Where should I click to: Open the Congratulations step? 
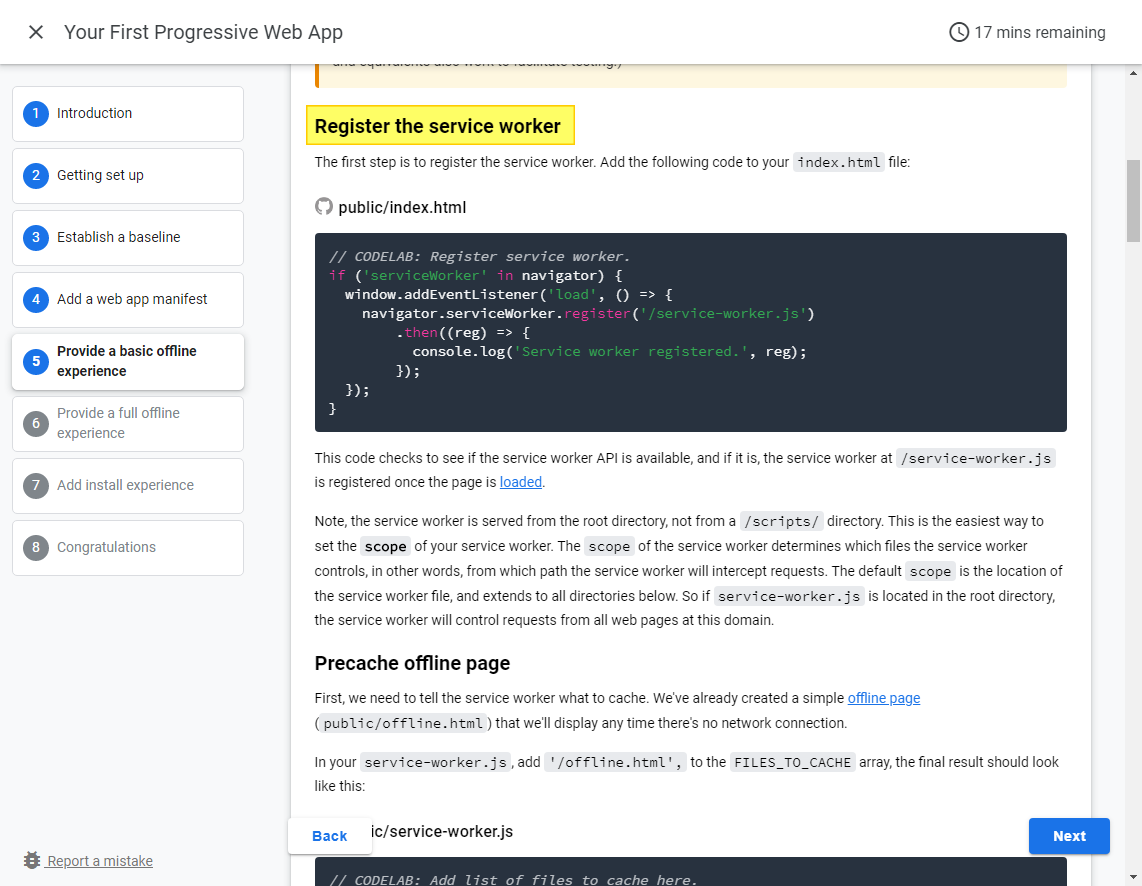click(x=127, y=547)
